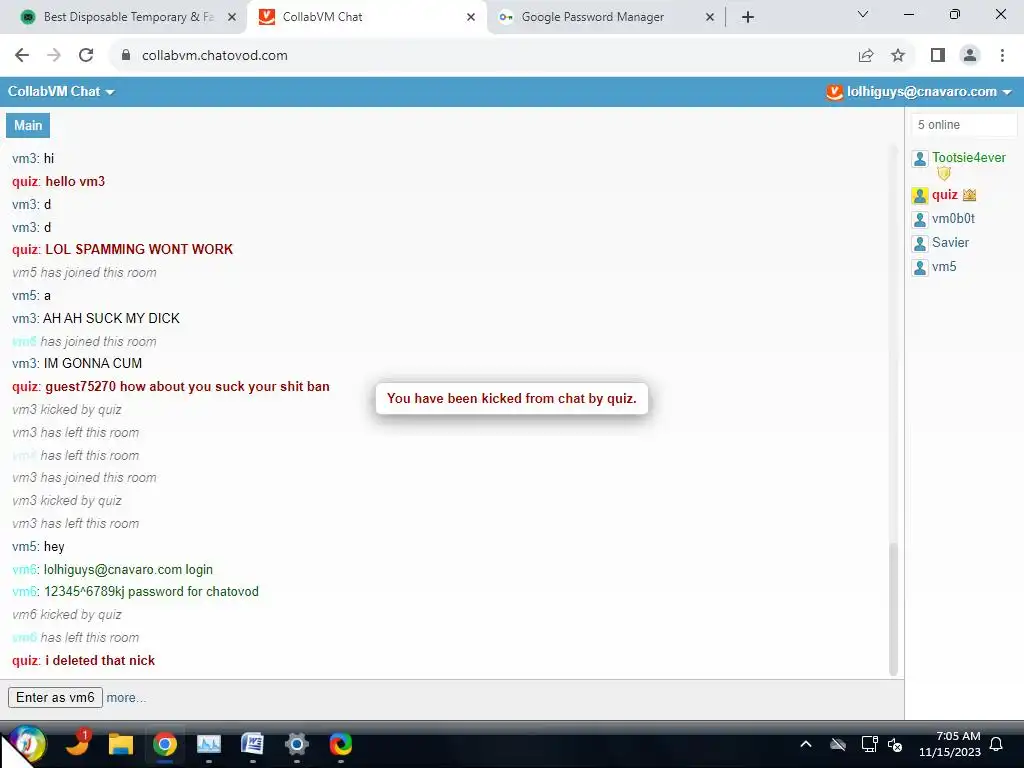Click the chat message scrollbar

tap(893, 609)
